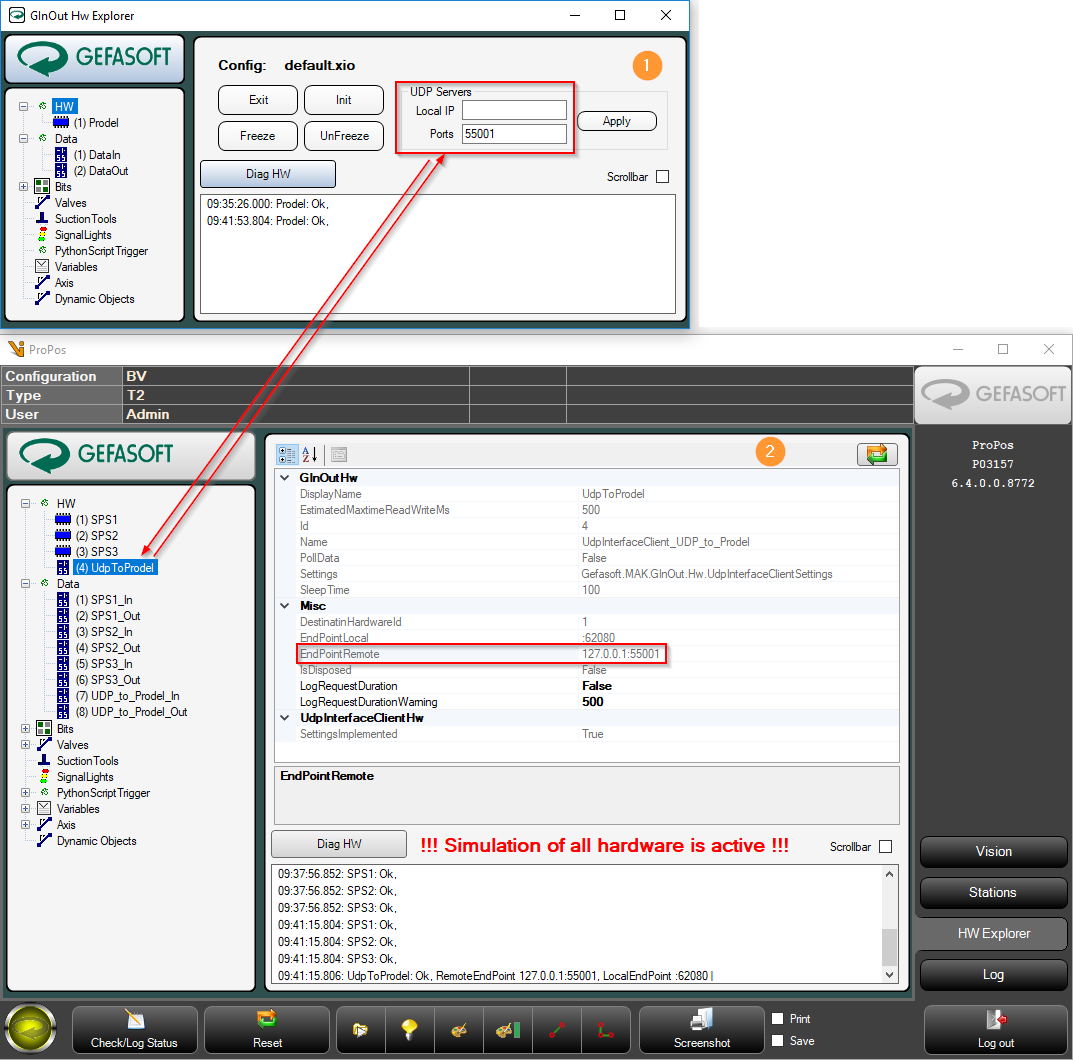Click the UnFreeze button
The width and height of the screenshot is (1073, 1060).
344,135
